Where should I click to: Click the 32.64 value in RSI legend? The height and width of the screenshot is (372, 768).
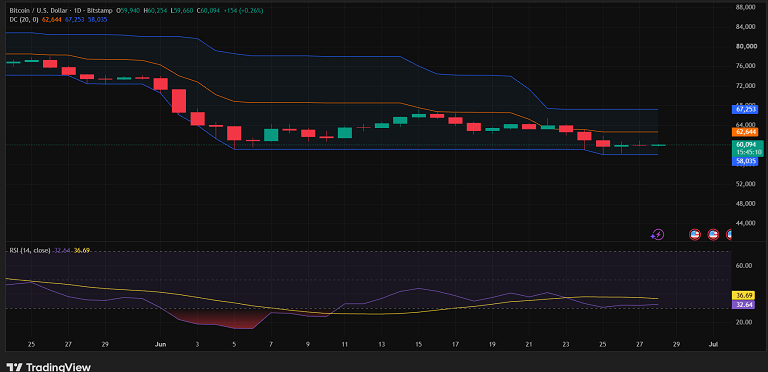pos(62,250)
